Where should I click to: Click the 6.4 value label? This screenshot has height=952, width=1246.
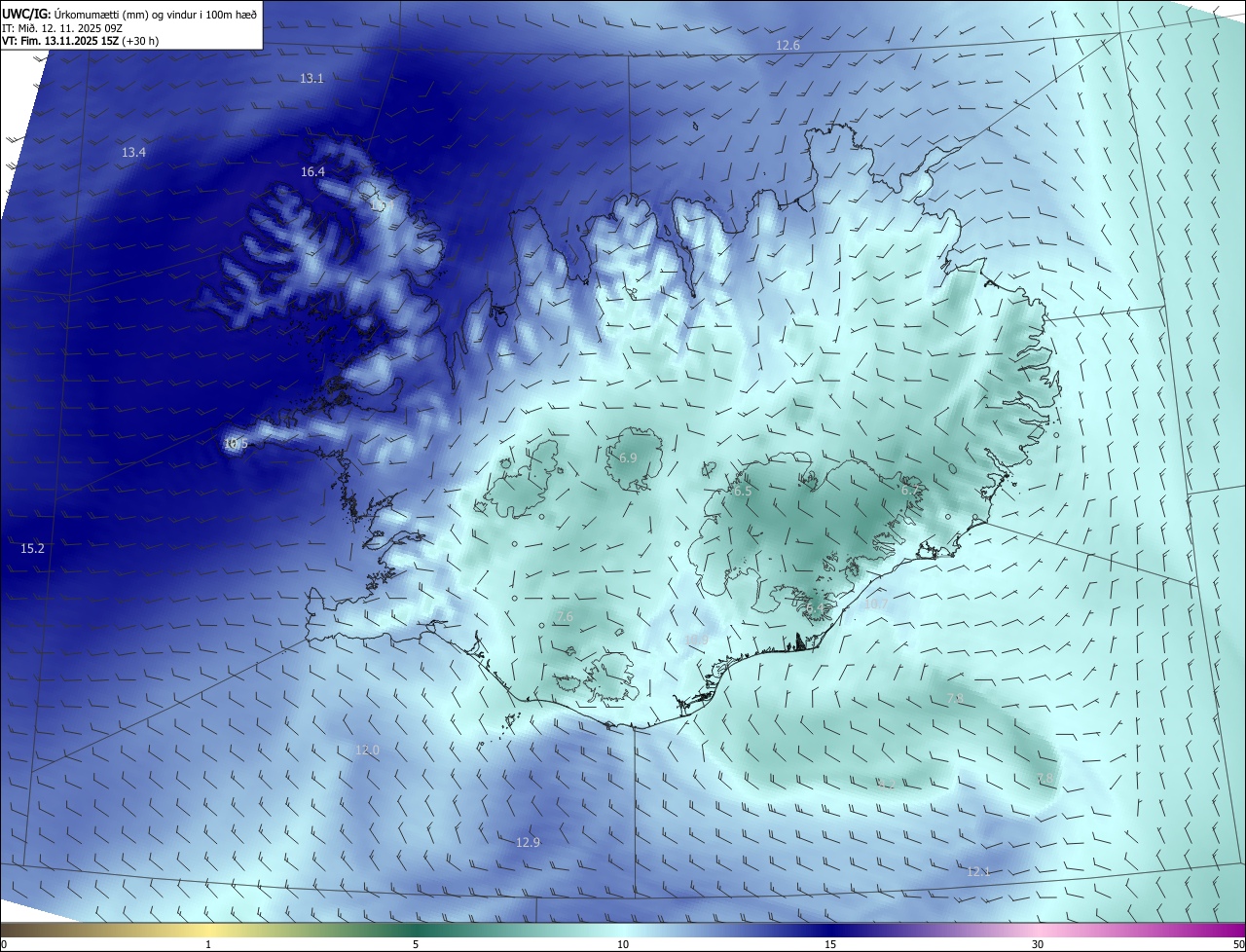click(815, 607)
